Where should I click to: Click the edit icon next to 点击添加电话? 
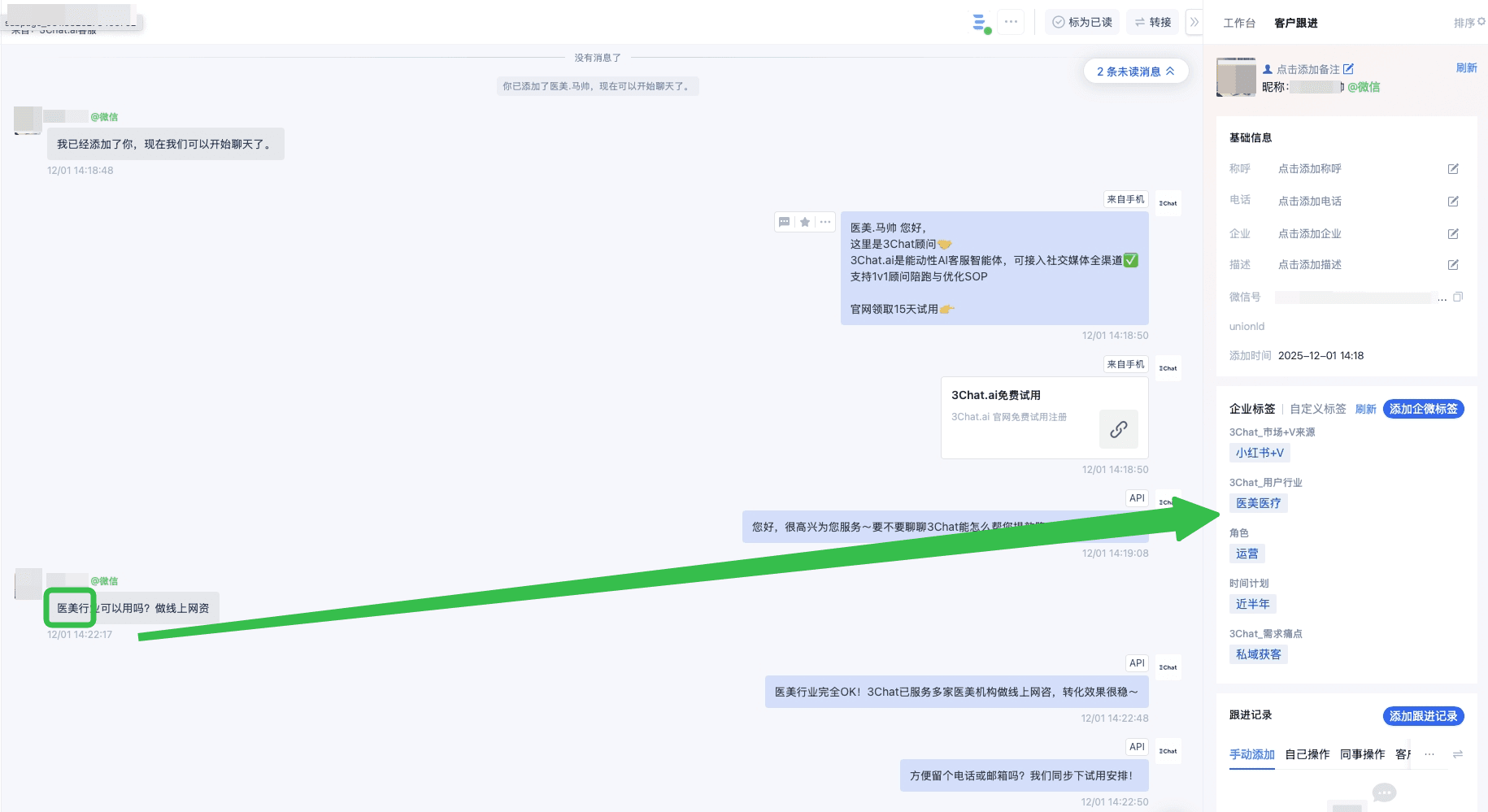point(1453,201)
